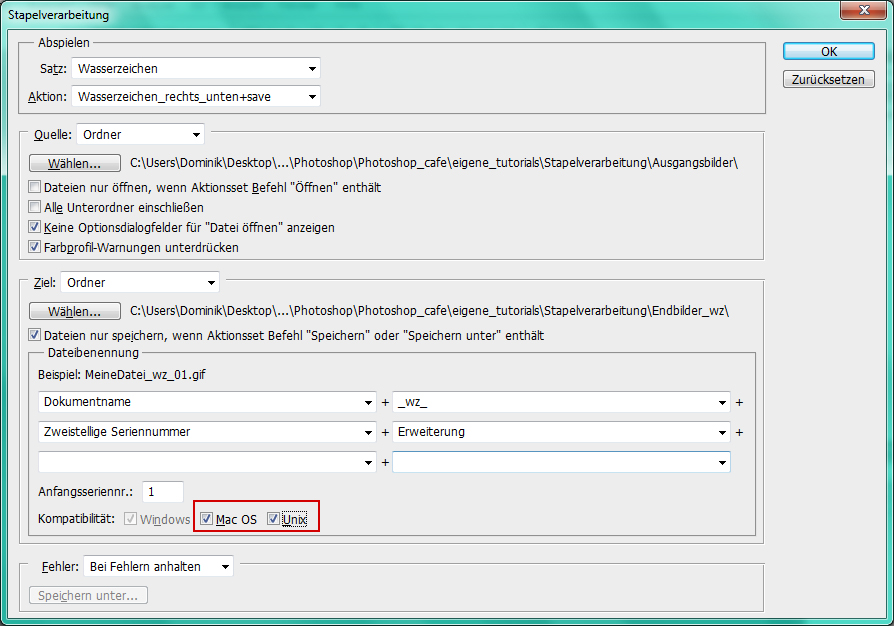The image size is (894, 626).
Task: Check 'Alle Unterordner einschließen'
Action: pyautogui.click(x=35, y=207)
